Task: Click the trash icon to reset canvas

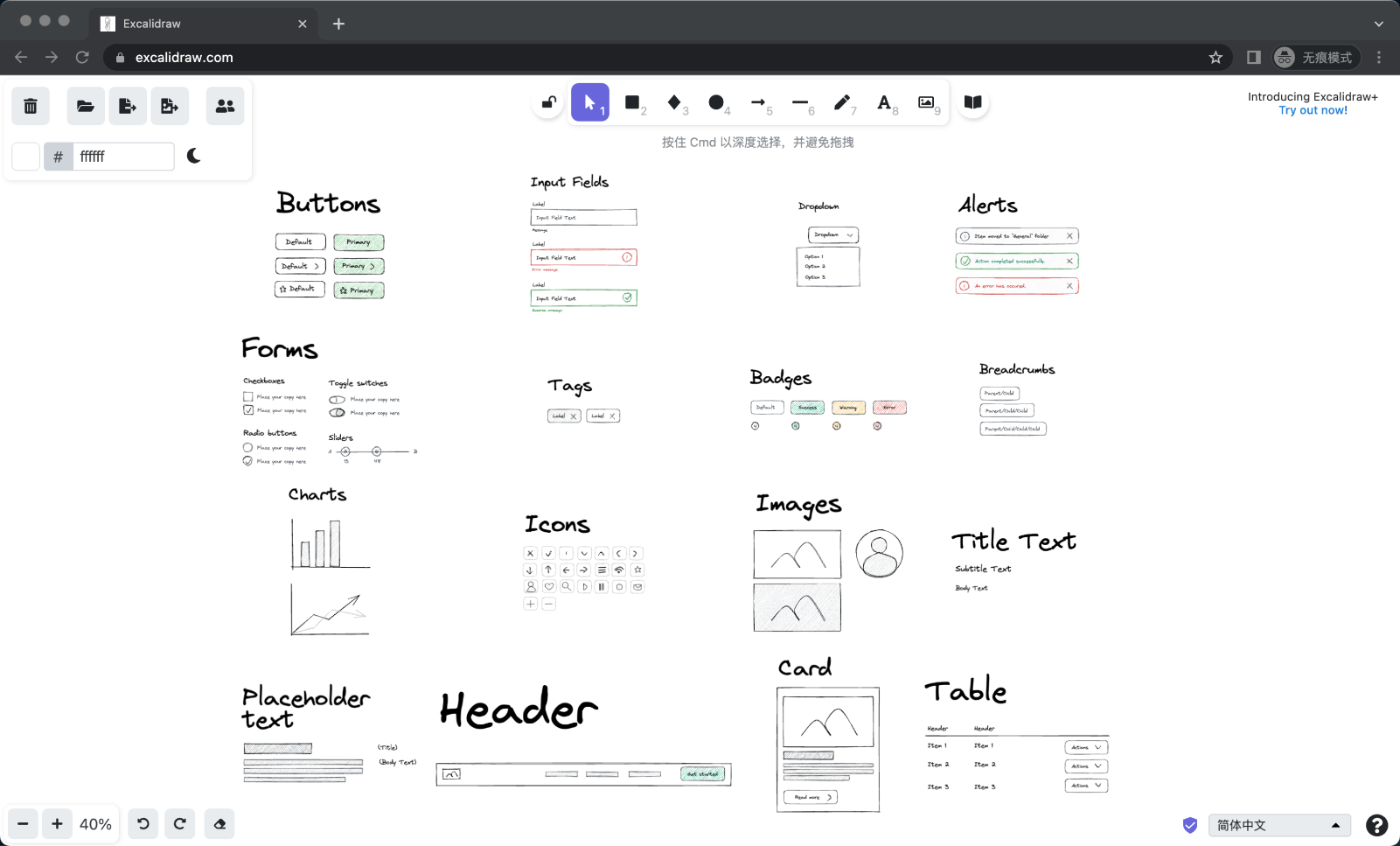Action: click(31, 106)
